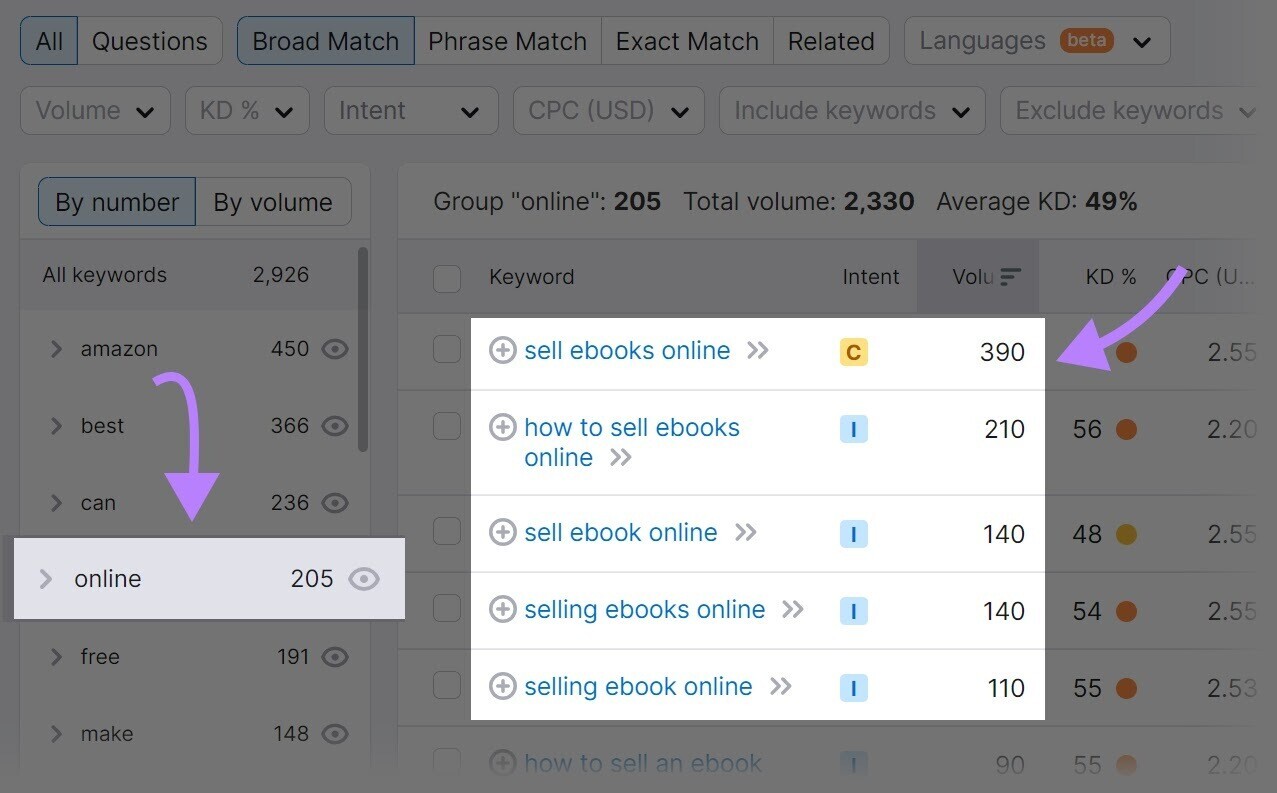1277x793 pixels.
Task: Toggle eye icon for the best group
Action: pos(335,426)
